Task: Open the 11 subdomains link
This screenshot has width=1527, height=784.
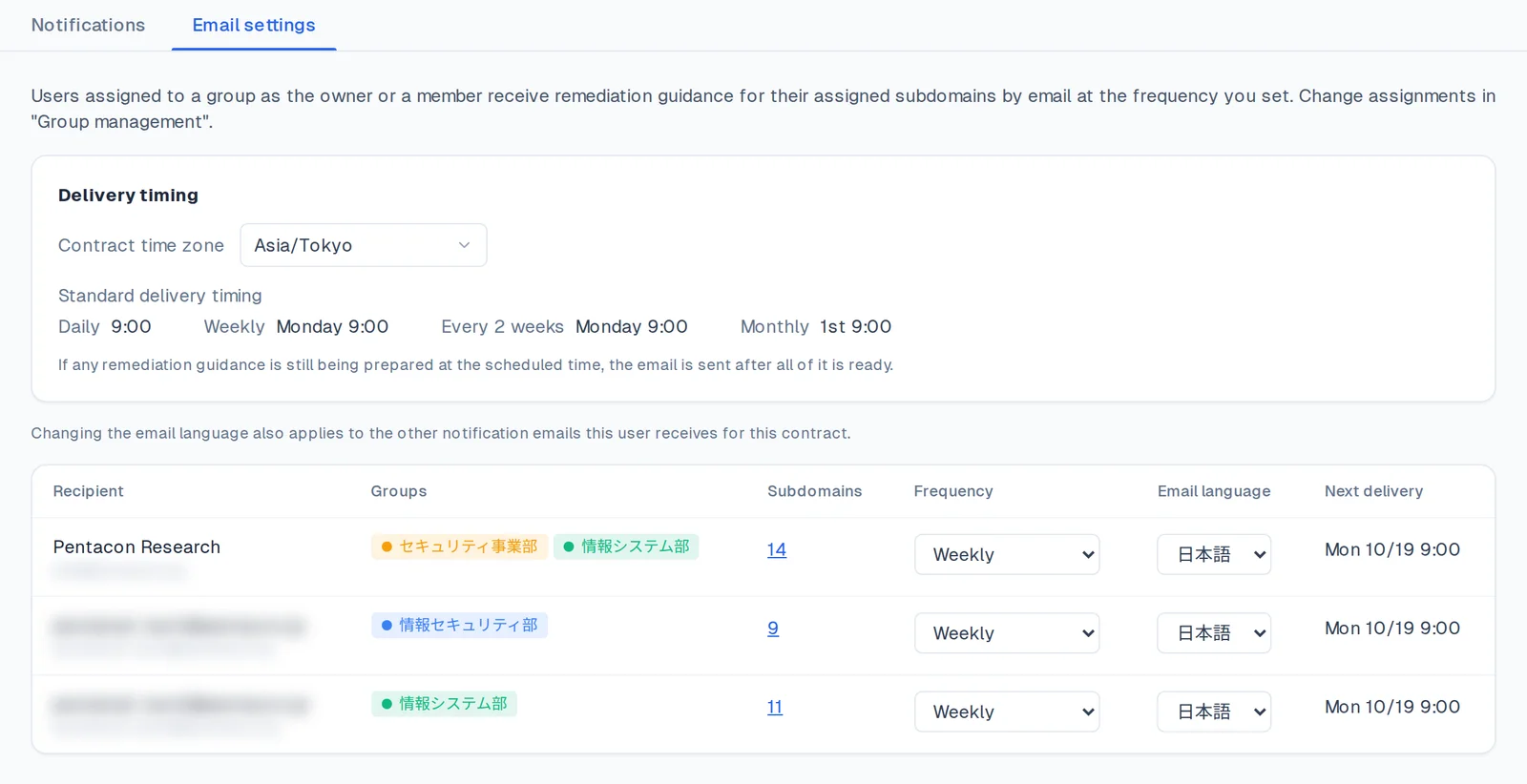Action: tap(775, 707)
